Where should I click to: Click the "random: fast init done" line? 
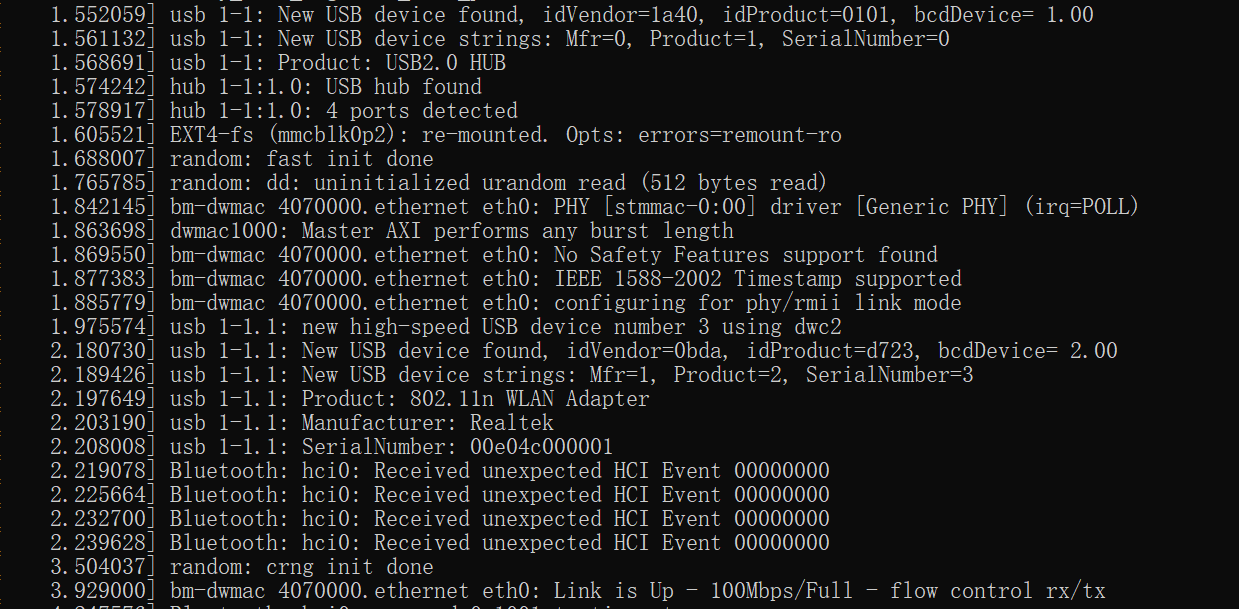(242, 159)
